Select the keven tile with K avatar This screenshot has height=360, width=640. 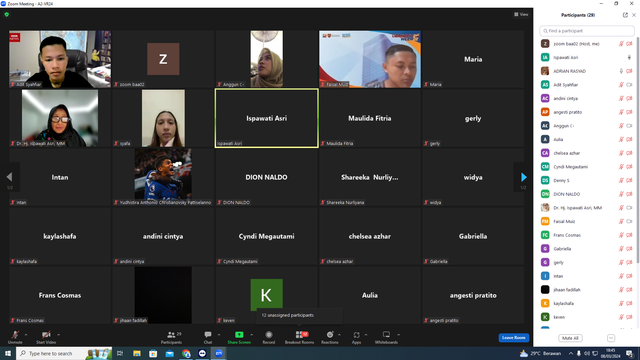(267, 295)
